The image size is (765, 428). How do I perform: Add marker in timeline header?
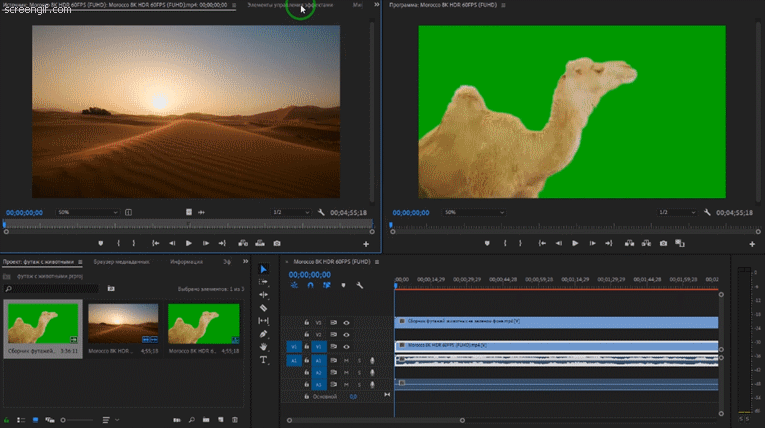coord(343,285)
